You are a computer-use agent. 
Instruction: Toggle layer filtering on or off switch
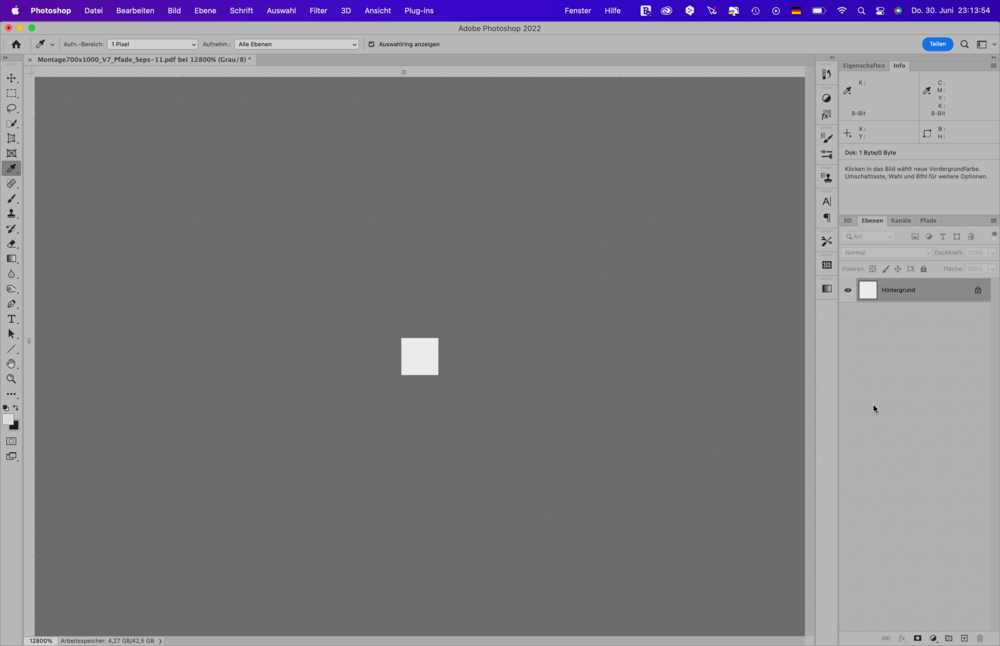[x=994, y=235]
